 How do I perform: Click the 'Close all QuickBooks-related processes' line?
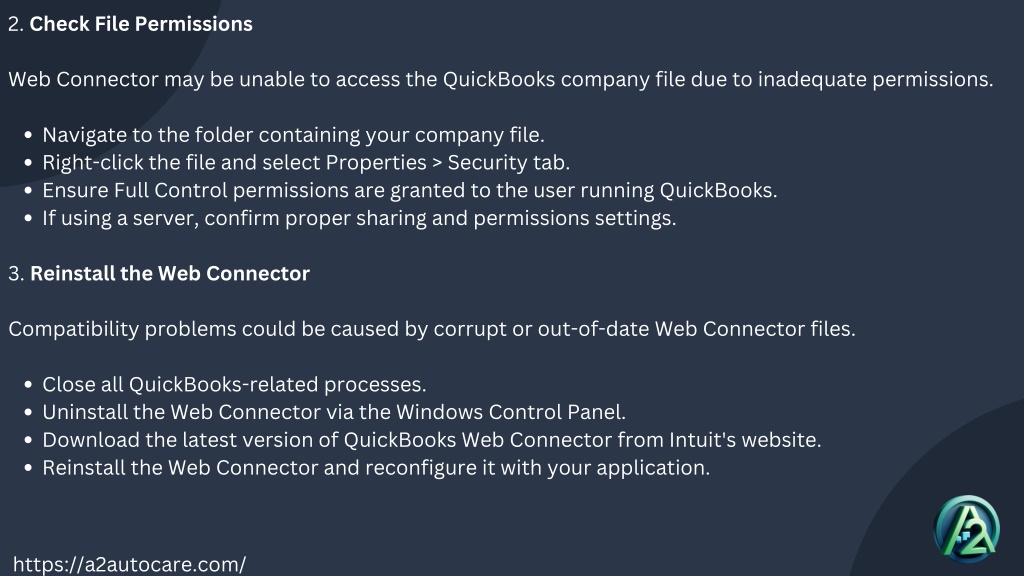(234, 385)
